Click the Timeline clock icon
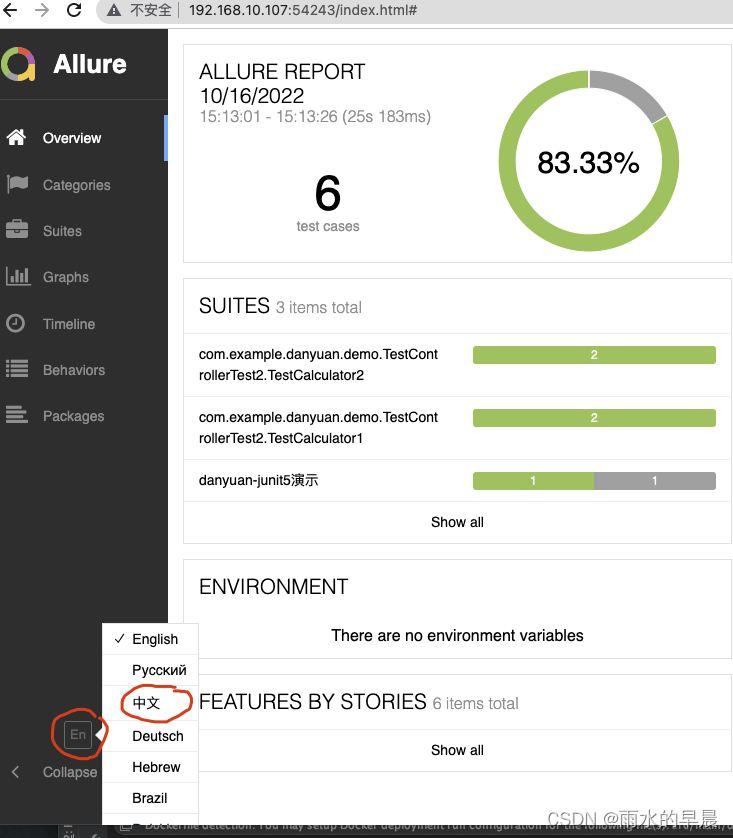733x838 pixels. point(15,323)
